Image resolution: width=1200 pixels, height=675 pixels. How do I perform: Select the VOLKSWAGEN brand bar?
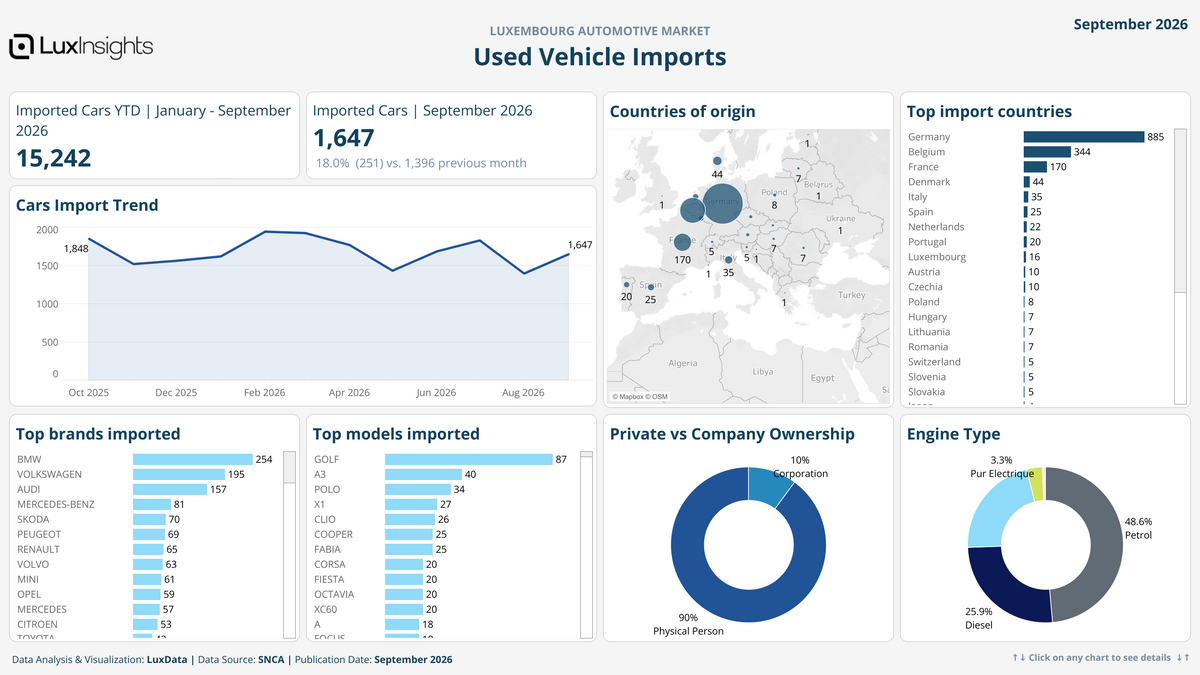click(x=179, y=474)
